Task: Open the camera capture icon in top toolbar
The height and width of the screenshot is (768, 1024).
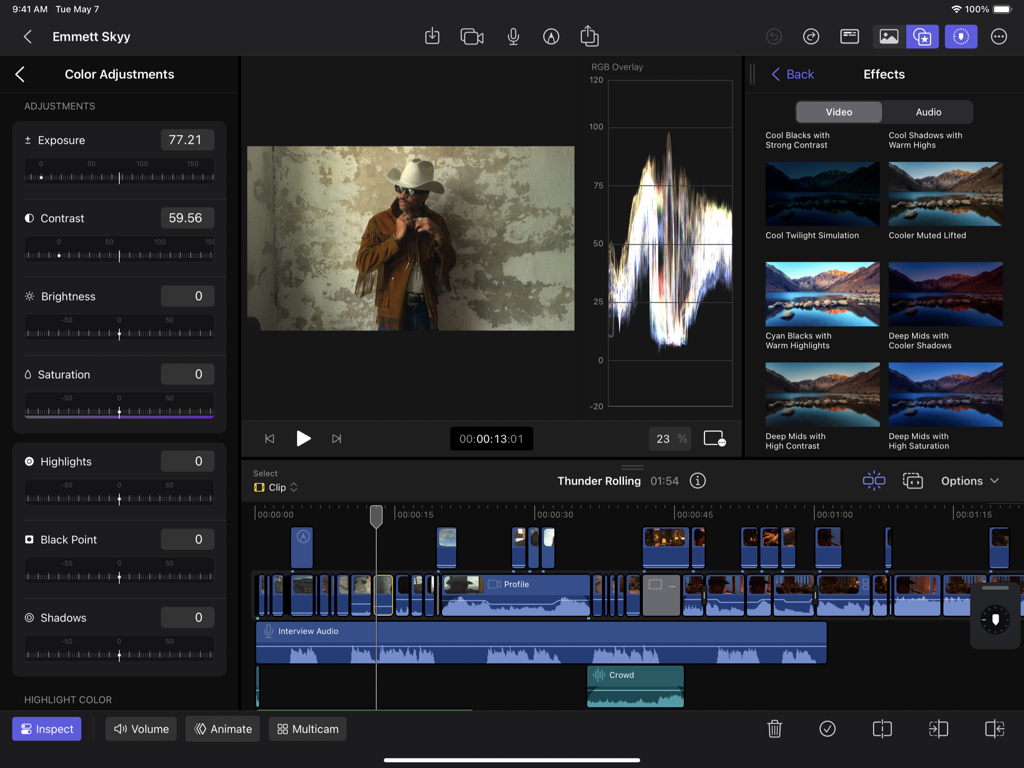Action: pos(472,36)
